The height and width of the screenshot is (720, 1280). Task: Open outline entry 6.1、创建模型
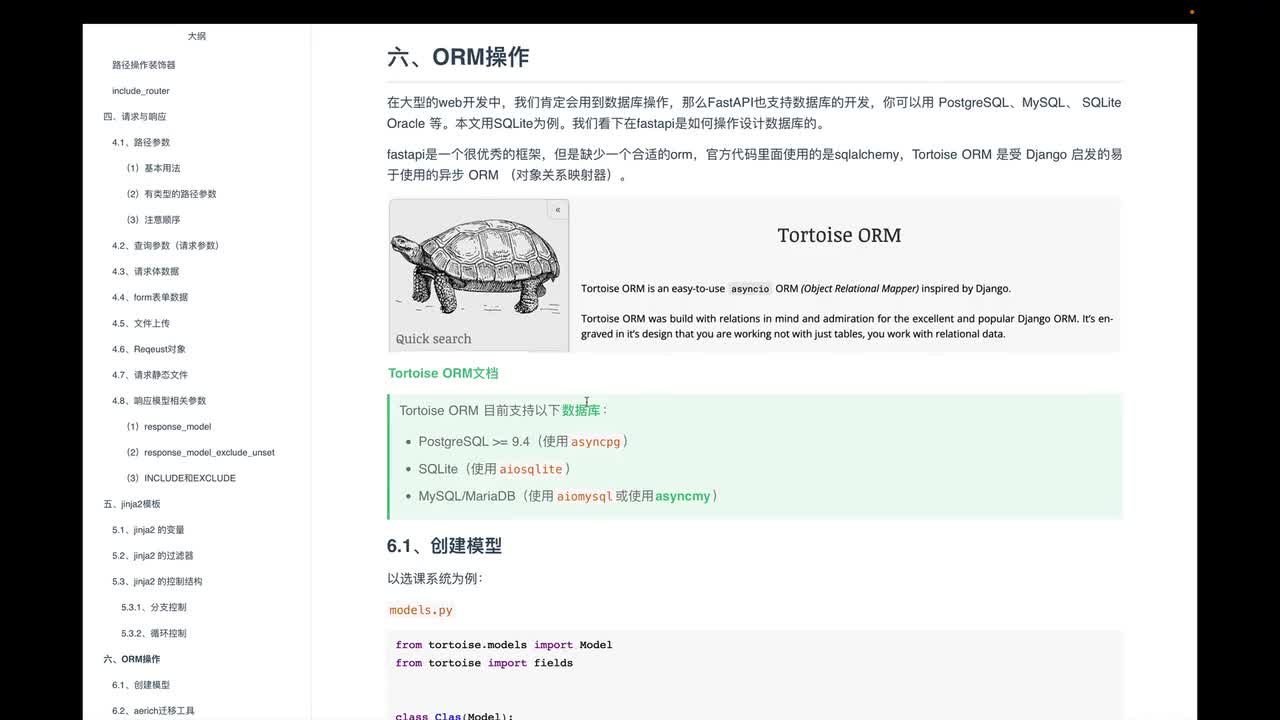[x=141, y=685]
